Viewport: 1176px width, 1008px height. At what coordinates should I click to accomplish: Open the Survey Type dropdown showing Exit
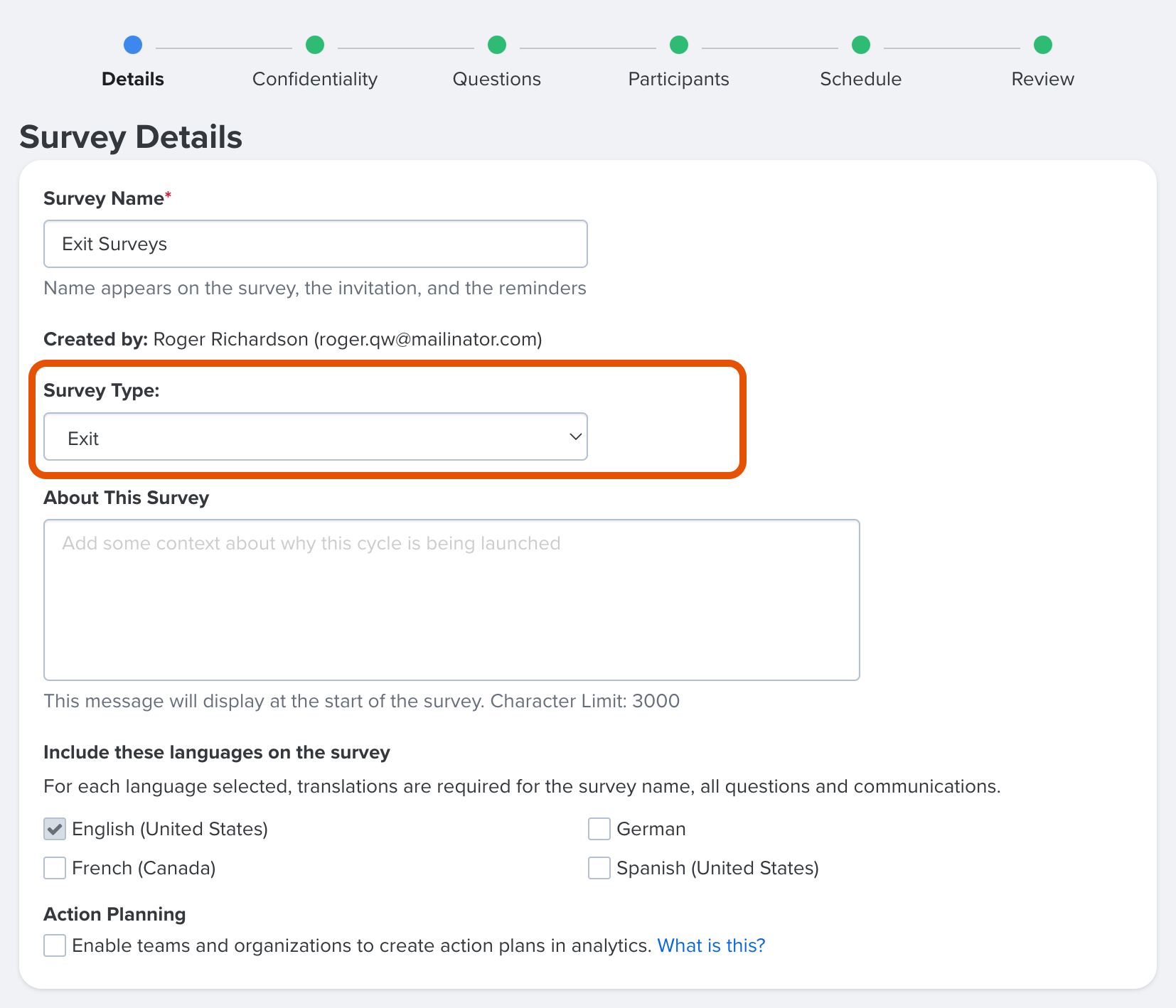[x=315, y=436]
